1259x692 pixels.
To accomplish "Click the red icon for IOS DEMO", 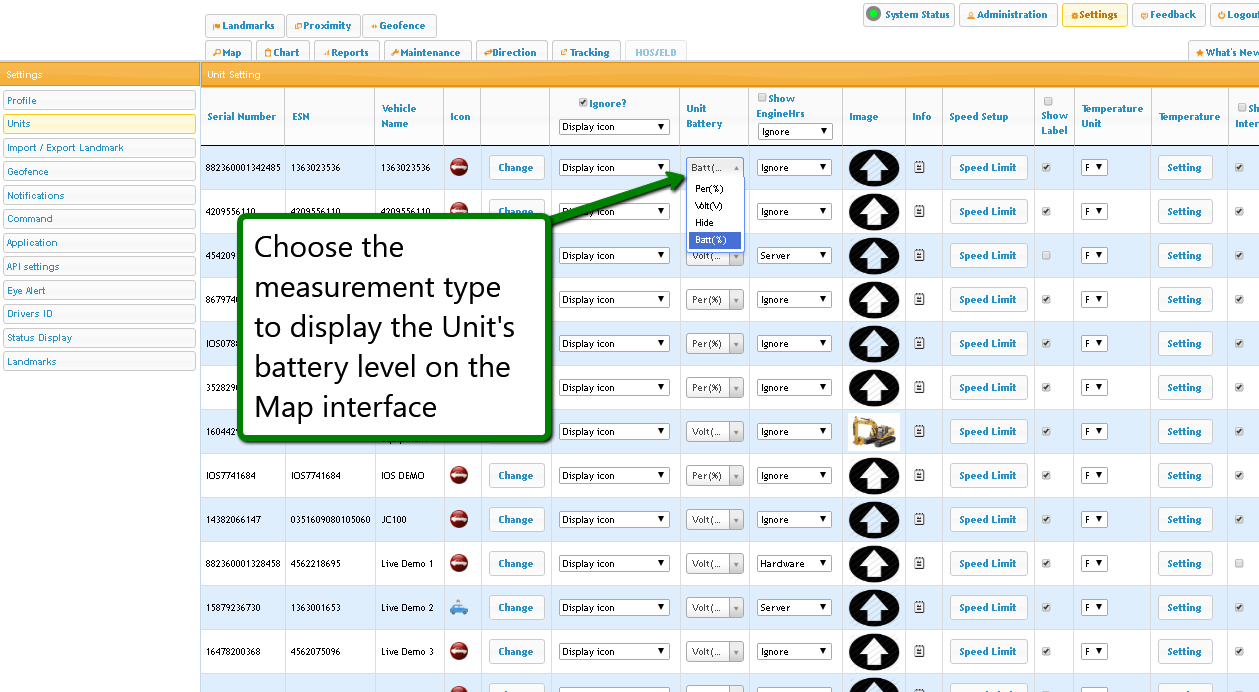I will point(459,475).
